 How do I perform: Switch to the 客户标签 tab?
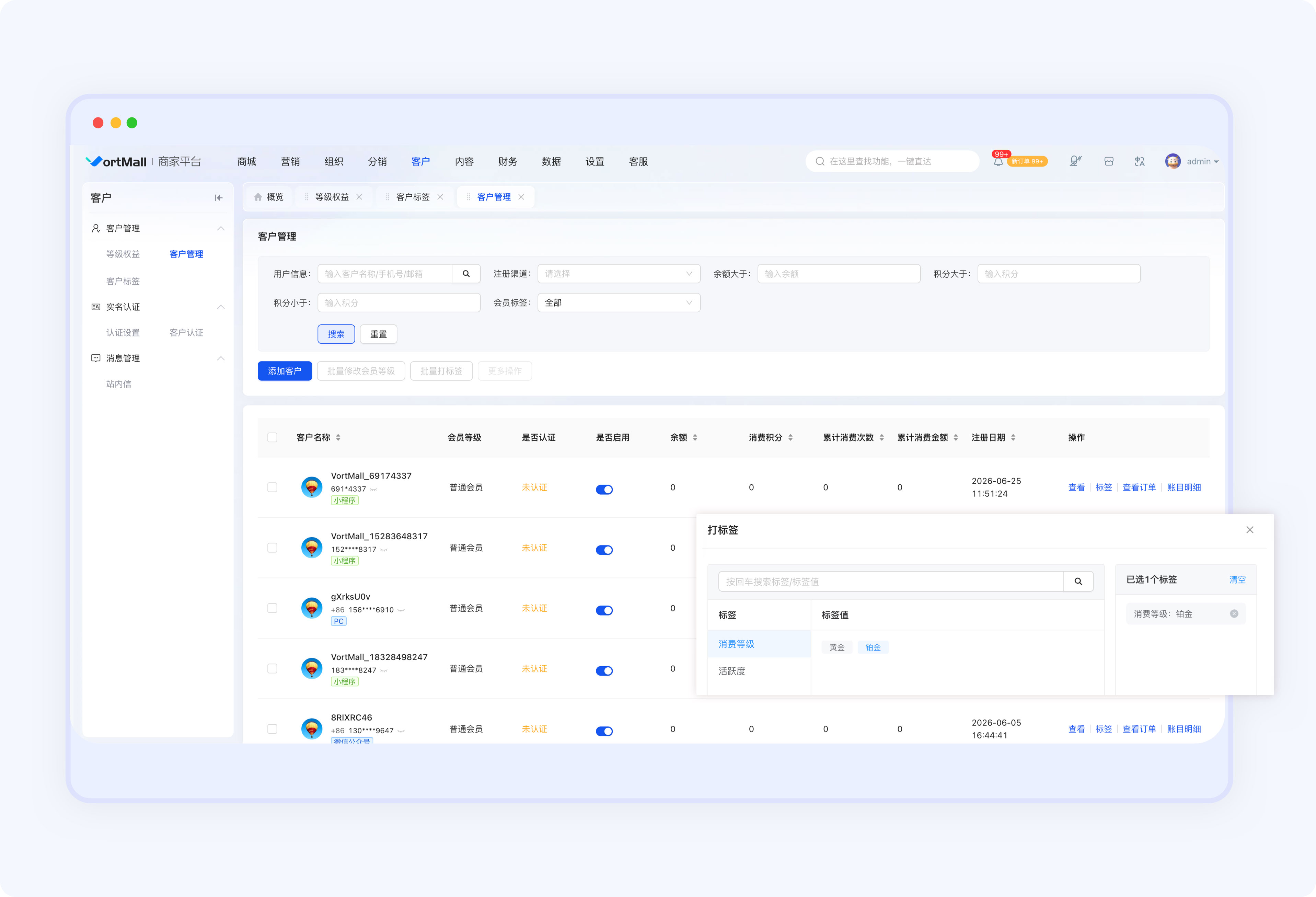coord(413,196)
